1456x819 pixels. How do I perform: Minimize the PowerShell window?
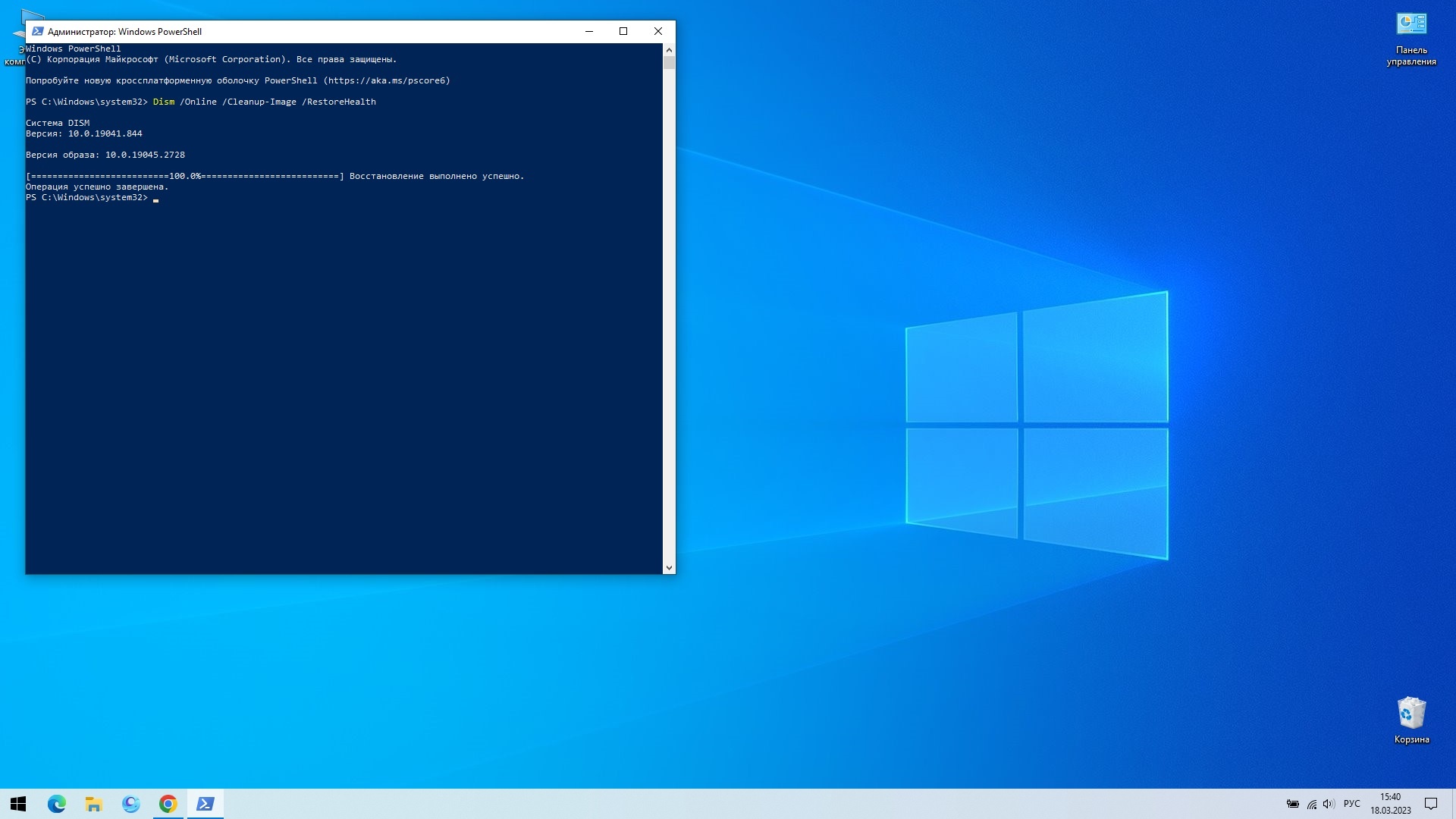pyautogui.click(x=589, y=32)
